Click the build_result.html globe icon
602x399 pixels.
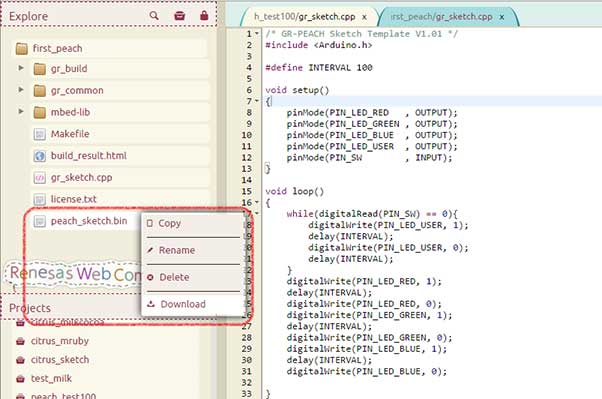(40, 156)
